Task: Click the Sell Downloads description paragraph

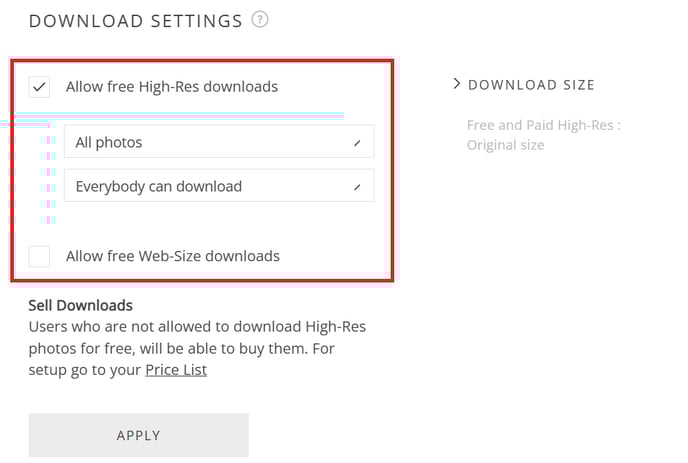Action: pyautogui.click(x=197, y=348)
